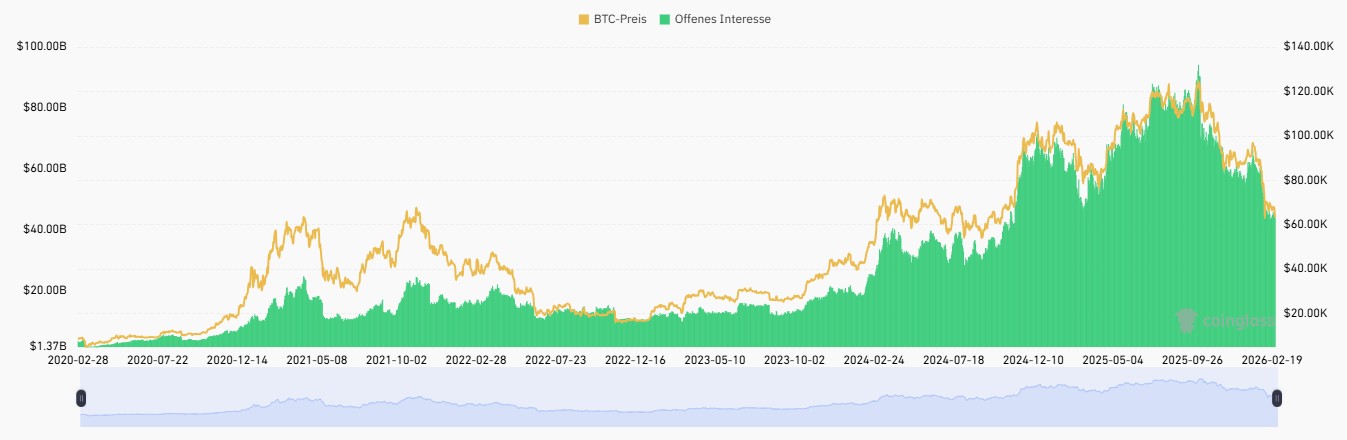Click the $140.00K right axis label

[1309, 46]
